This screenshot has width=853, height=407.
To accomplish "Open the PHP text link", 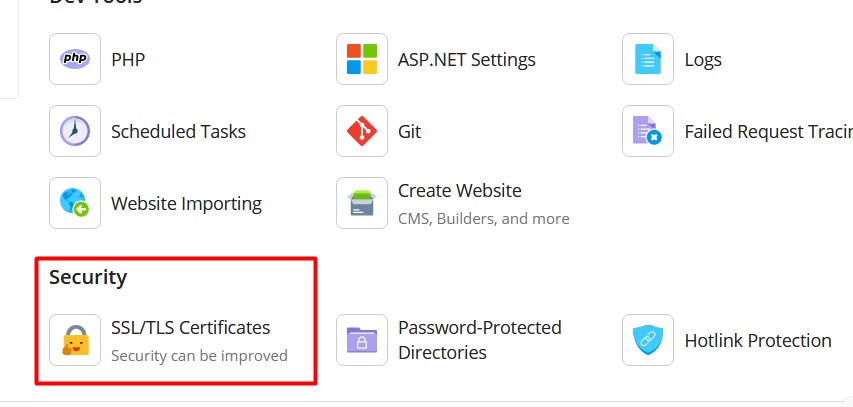I will pyautogui.click(x=128, y=59).
